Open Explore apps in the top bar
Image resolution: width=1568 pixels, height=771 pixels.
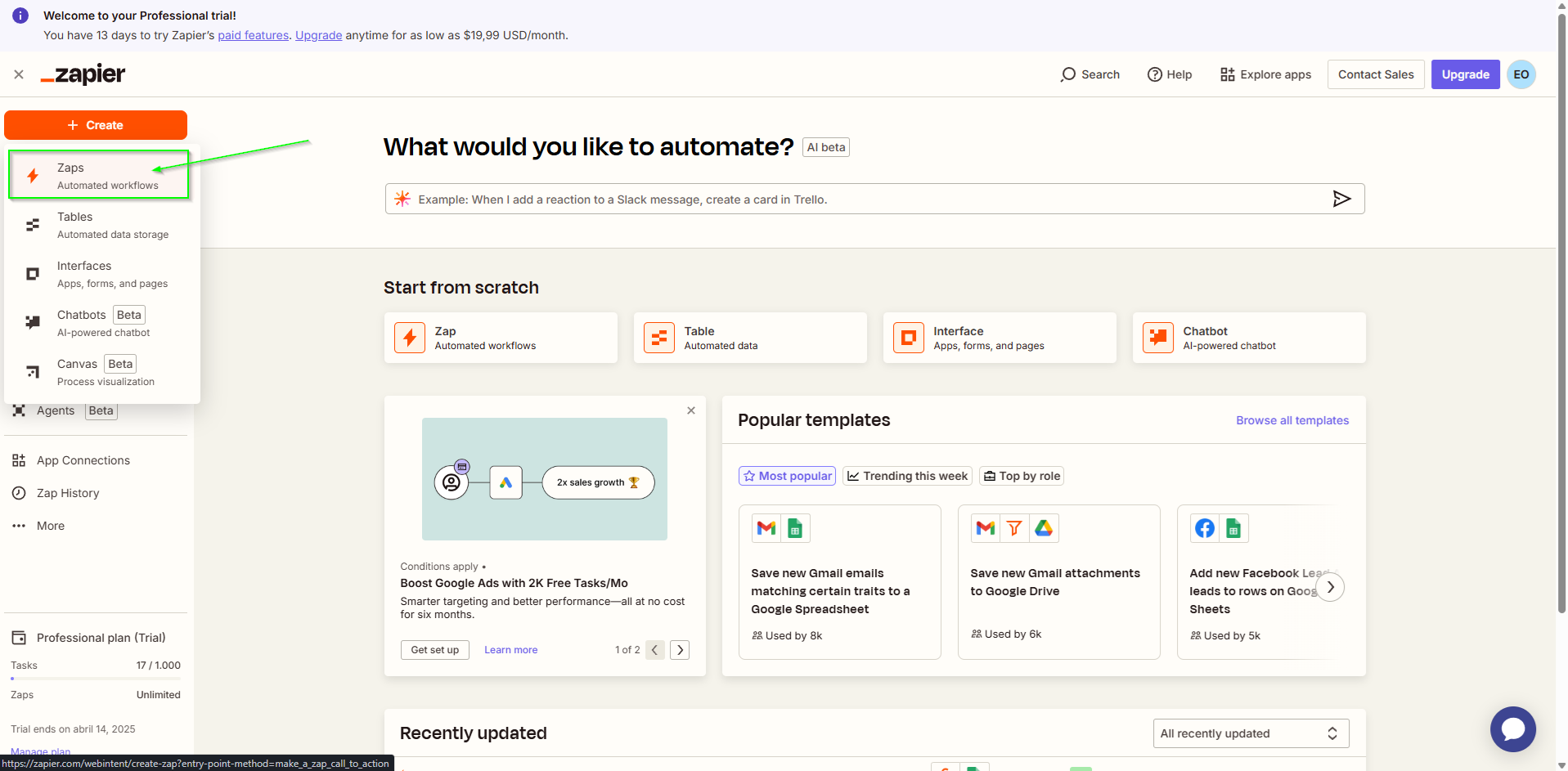[1265, 74]
